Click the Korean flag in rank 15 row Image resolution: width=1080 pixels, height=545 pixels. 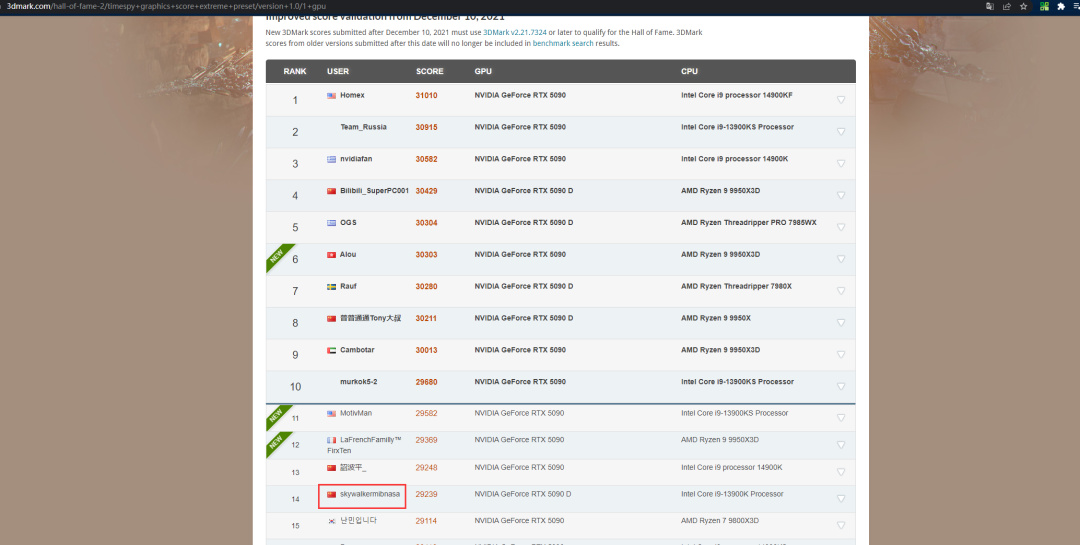pyautogui.click(x=331, y=521)
